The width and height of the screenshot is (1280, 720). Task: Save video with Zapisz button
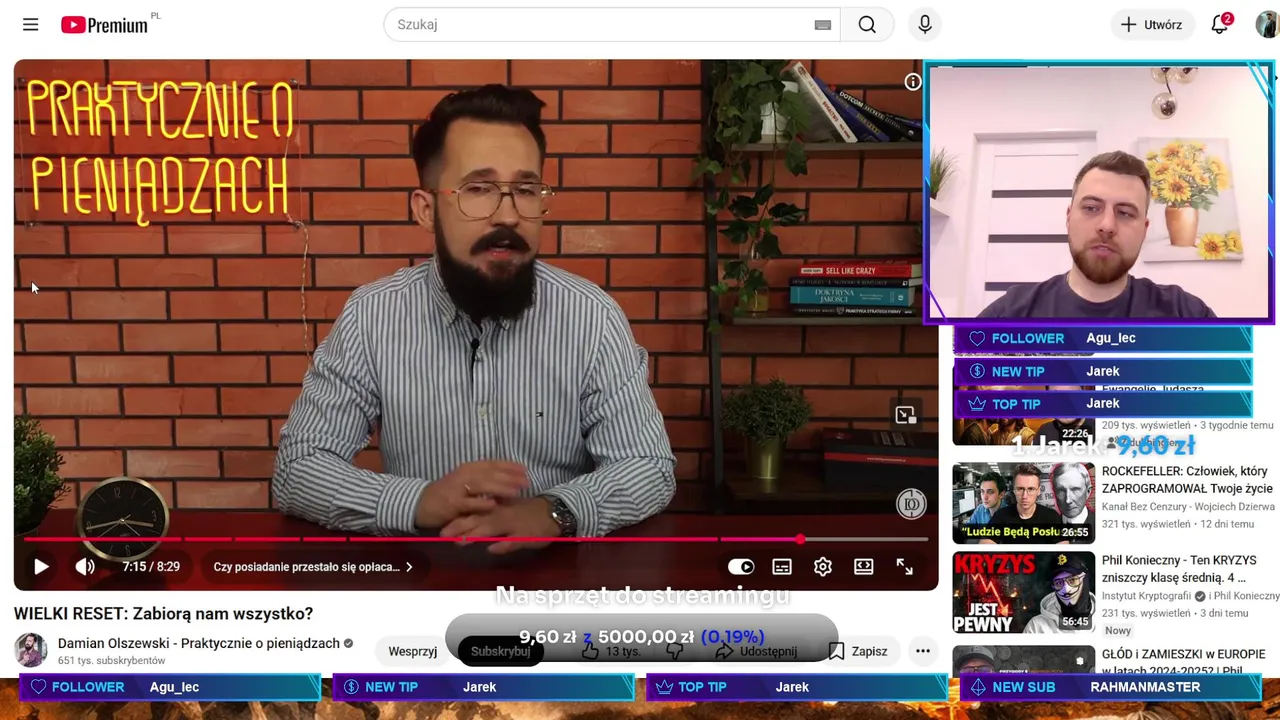pos(858,651)
